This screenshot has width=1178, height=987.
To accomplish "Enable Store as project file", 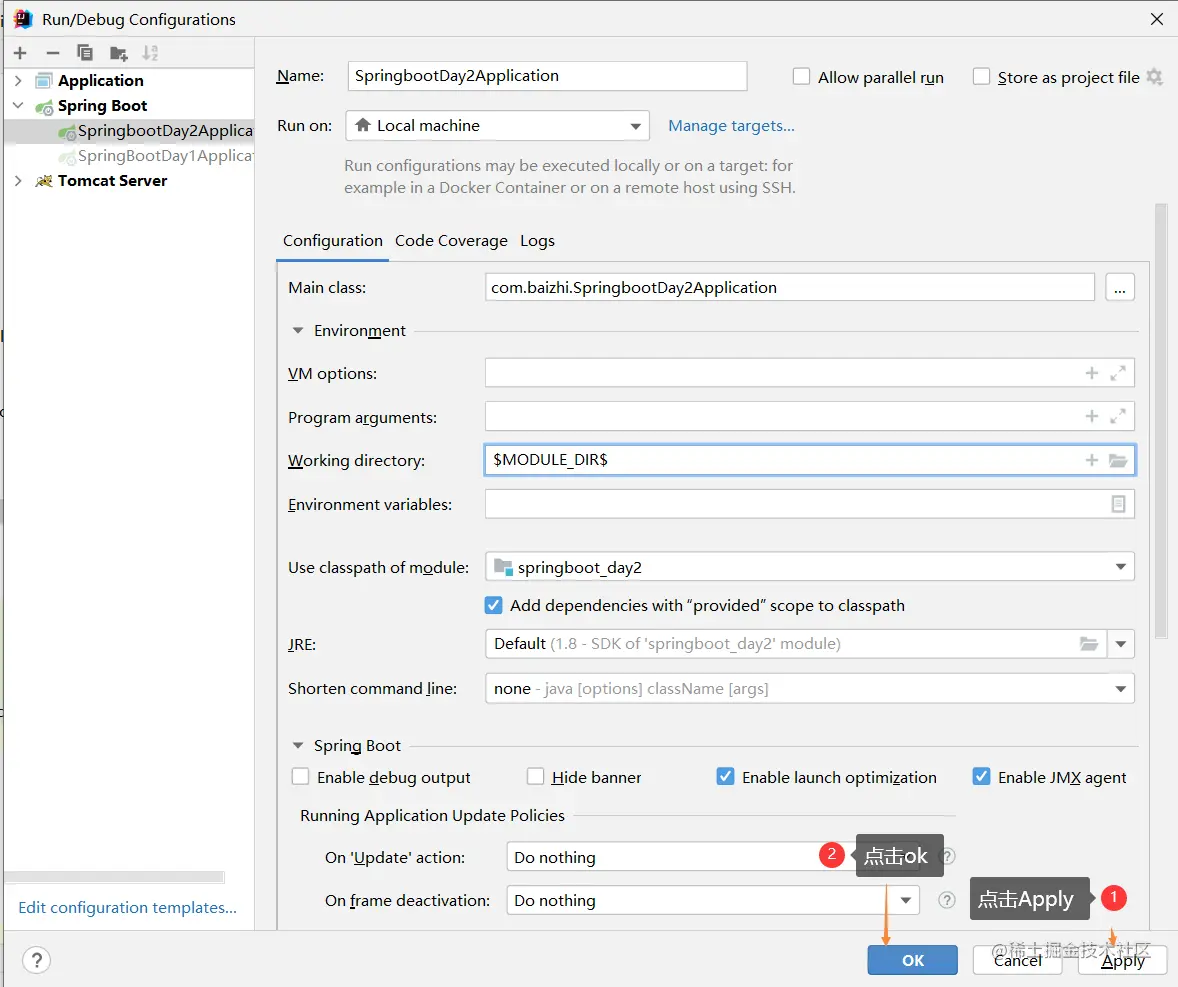I will coord(981,77).
